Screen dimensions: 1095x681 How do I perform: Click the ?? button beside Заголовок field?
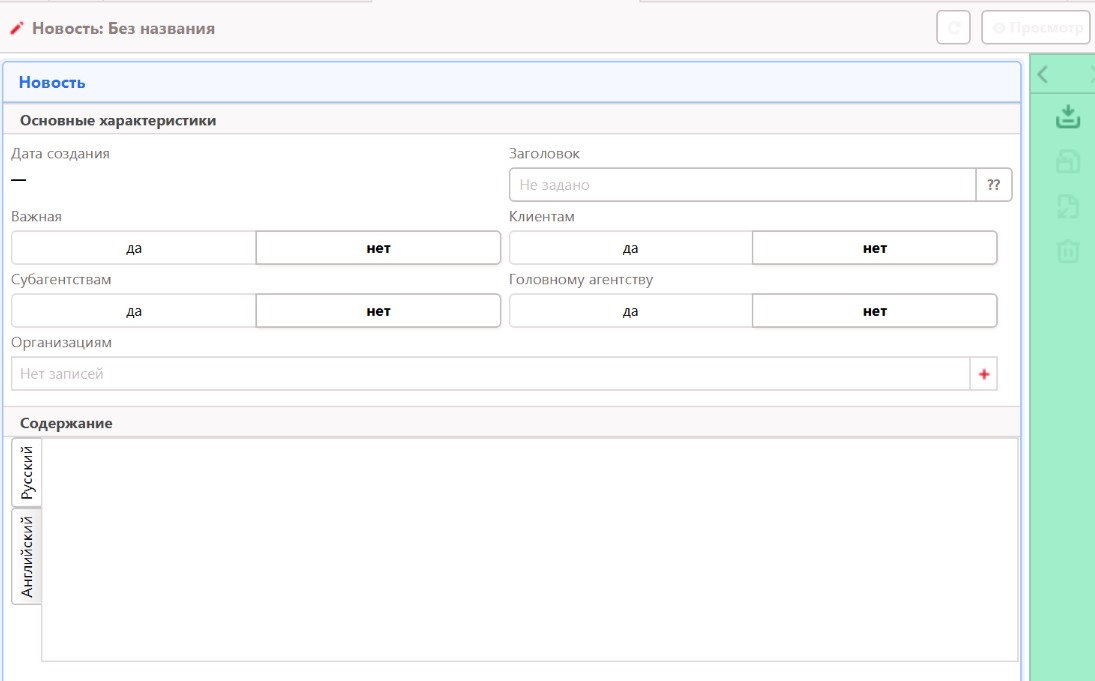pos(994,185)
